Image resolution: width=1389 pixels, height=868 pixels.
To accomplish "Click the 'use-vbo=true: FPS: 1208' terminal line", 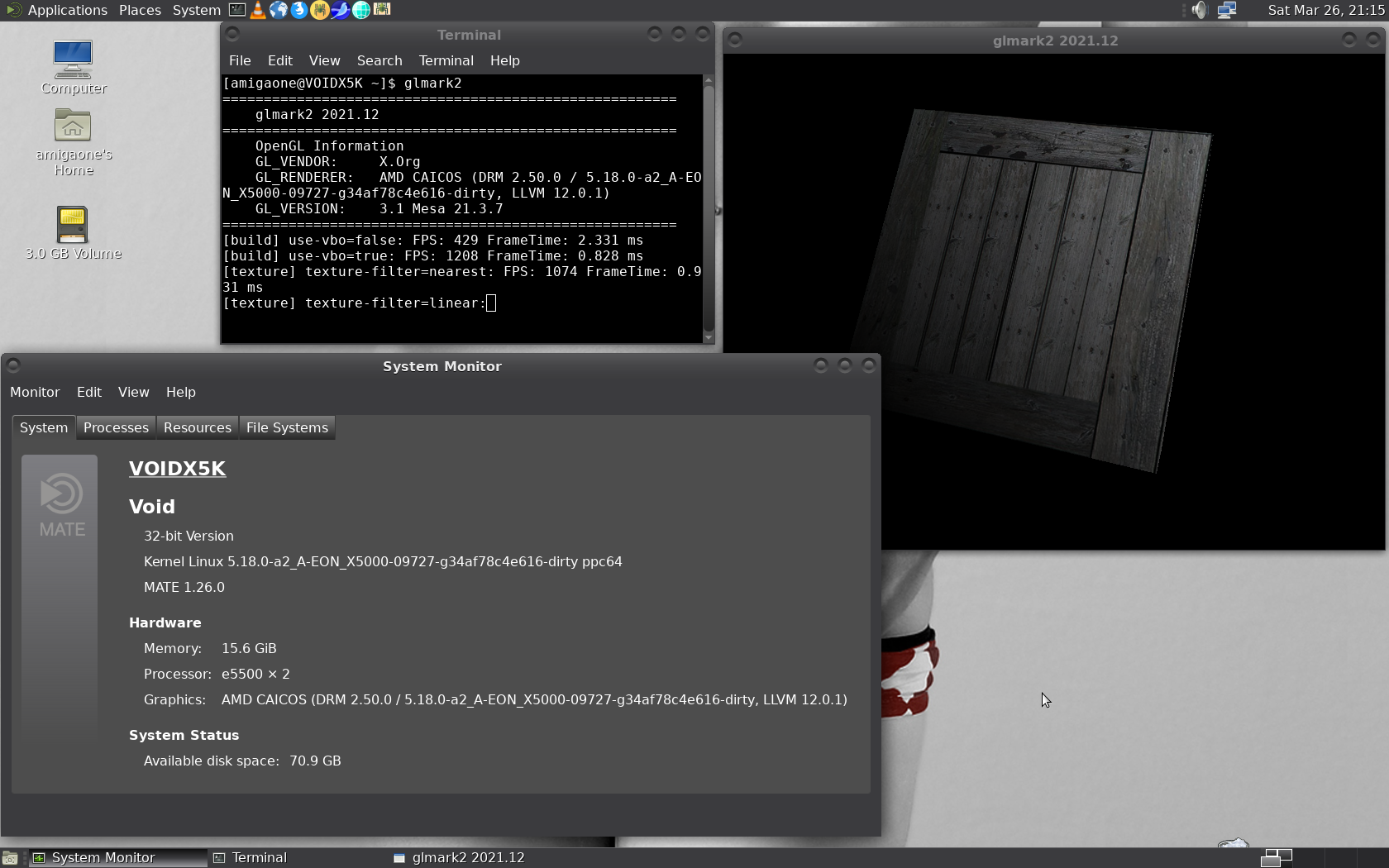I will coord(432,256).
